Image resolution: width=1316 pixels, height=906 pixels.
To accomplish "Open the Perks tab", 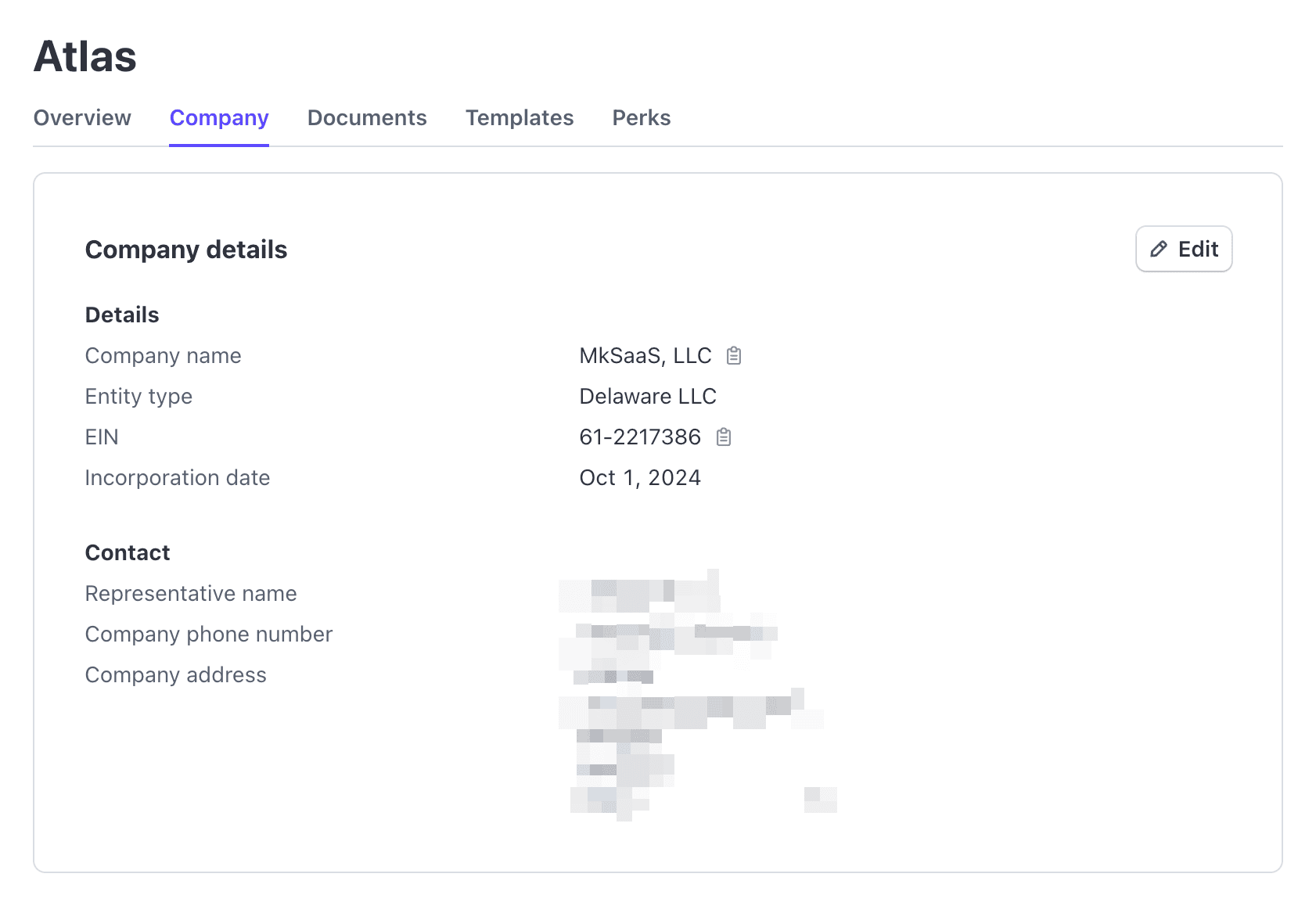I will (641, 118).
